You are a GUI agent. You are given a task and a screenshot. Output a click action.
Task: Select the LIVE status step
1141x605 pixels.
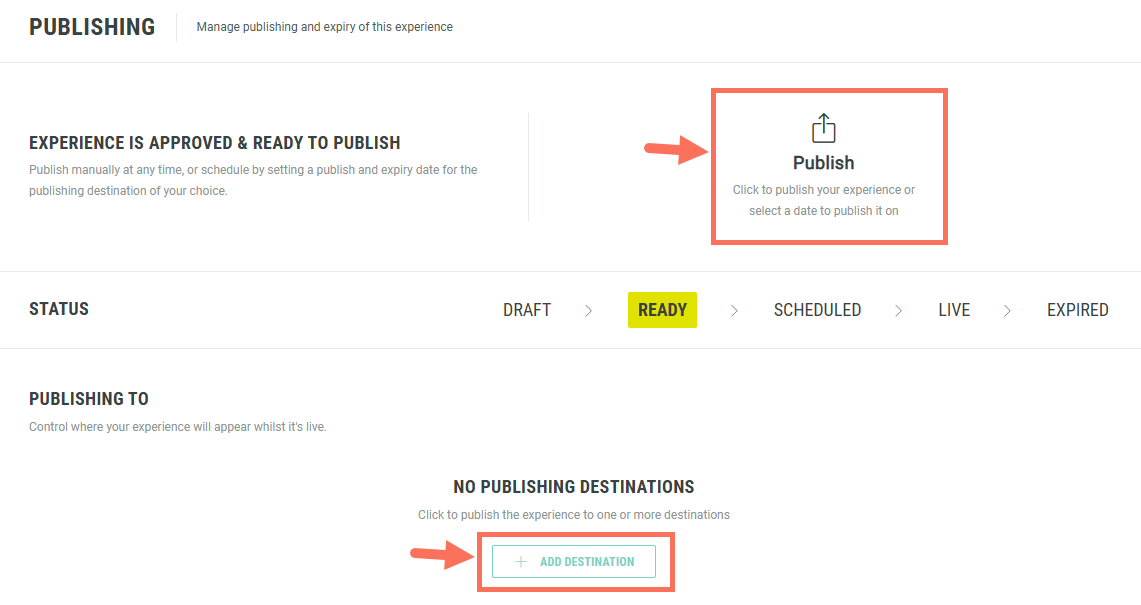(954, 310)
